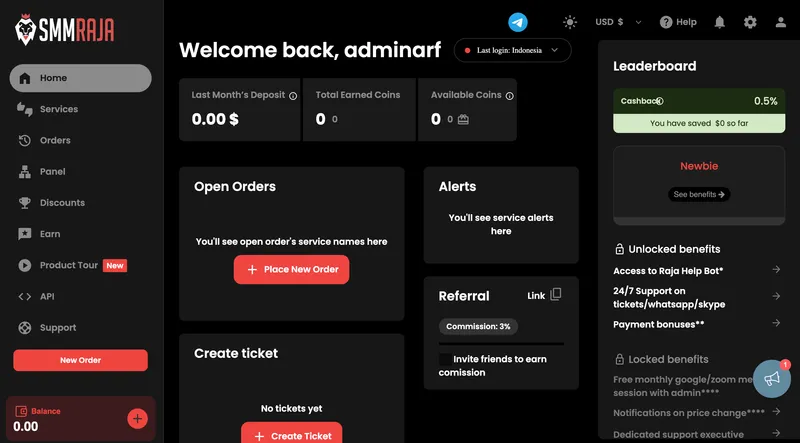Image resolution: width=800 pixels, height=443 pixels.
Task: Open arrow for Access to Raja Help Bot
Action: click(776, 269)
